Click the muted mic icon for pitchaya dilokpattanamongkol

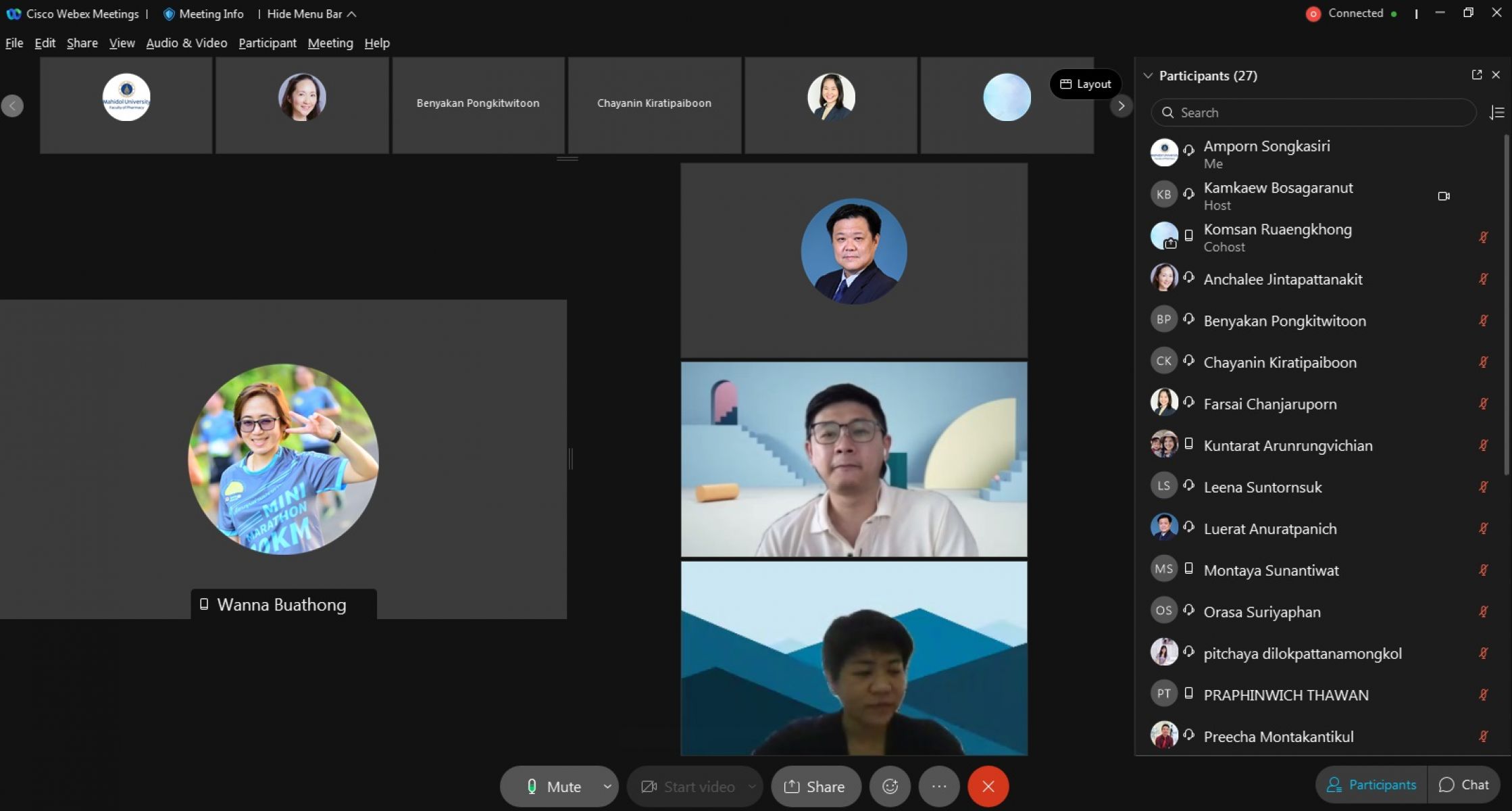pyautogui.click(x=1483, y=653)
